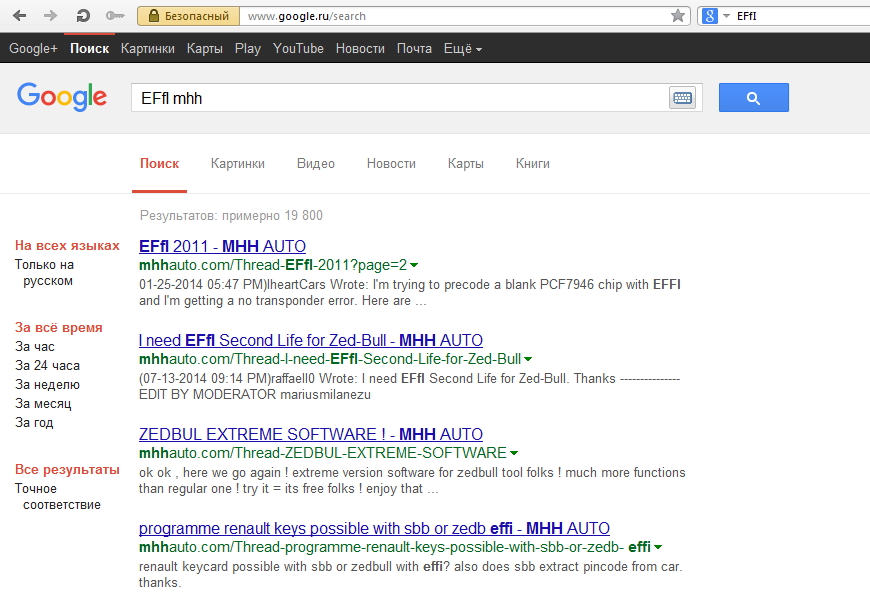
Task: Click the browser address bar URL
Action: coord(307,16)
